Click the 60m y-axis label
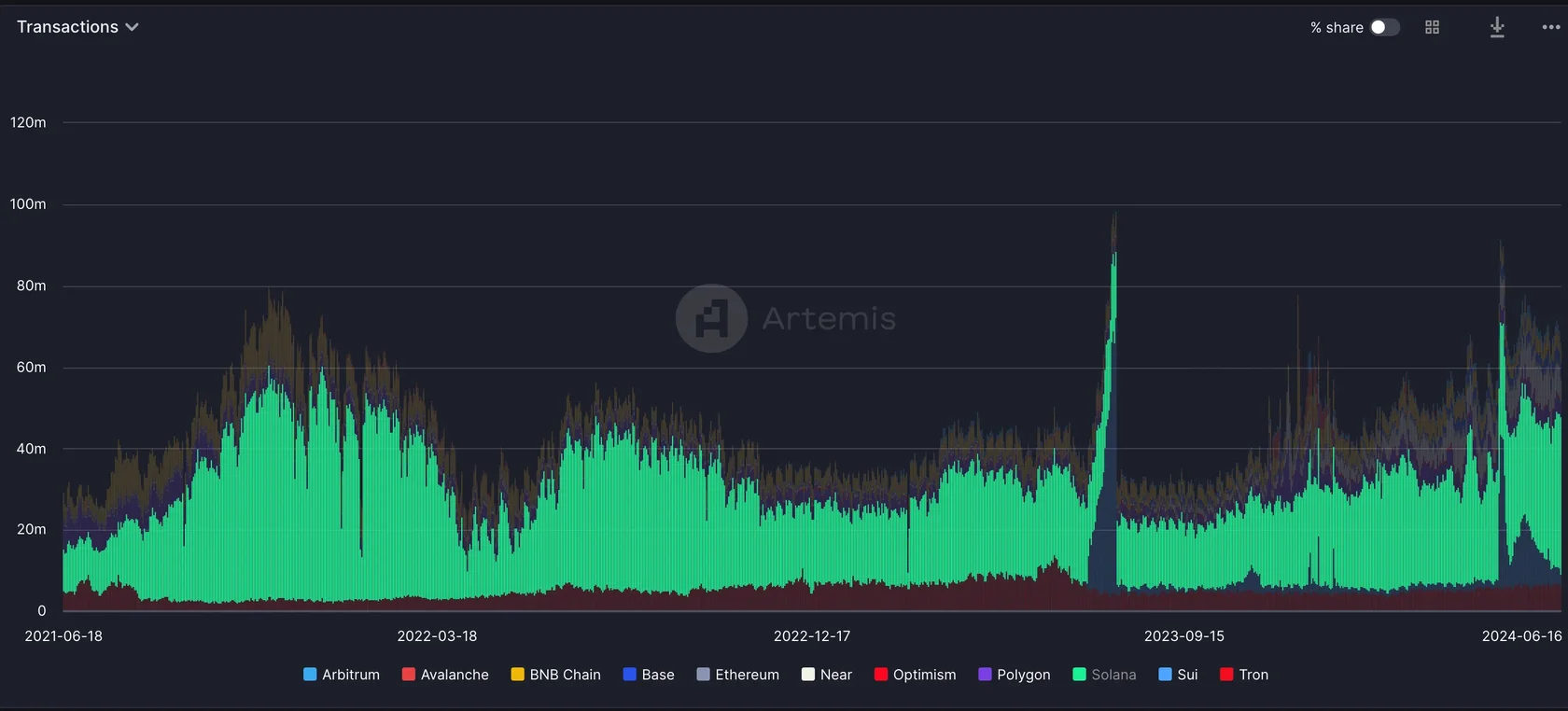This screenshot has width=1568, height=711. pyautogui.click(x=31, y=368)
